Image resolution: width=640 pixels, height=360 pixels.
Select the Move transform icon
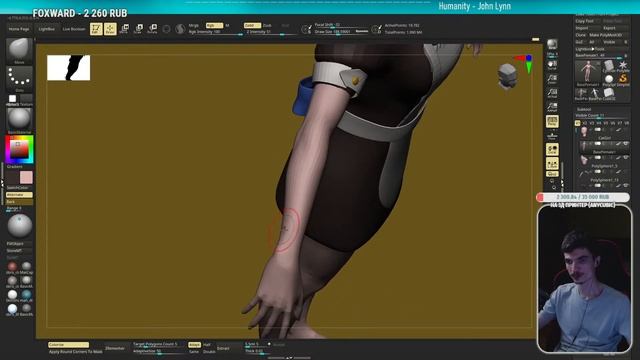coord(124,29)
